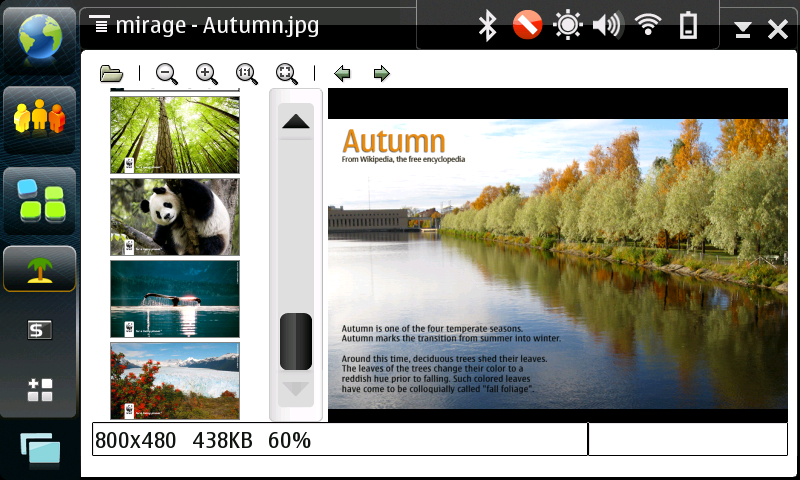The height and width of the screenshot is (480, 800).
Task: Select the whale tail thumbnail
Action: point(175,299)
